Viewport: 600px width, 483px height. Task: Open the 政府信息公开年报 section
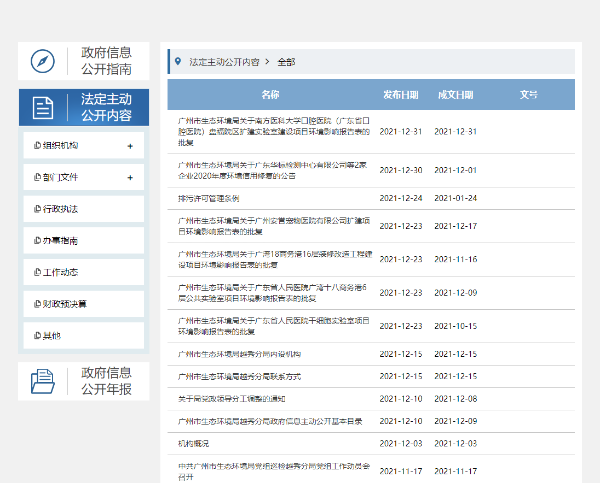click(x=106, y=381)
